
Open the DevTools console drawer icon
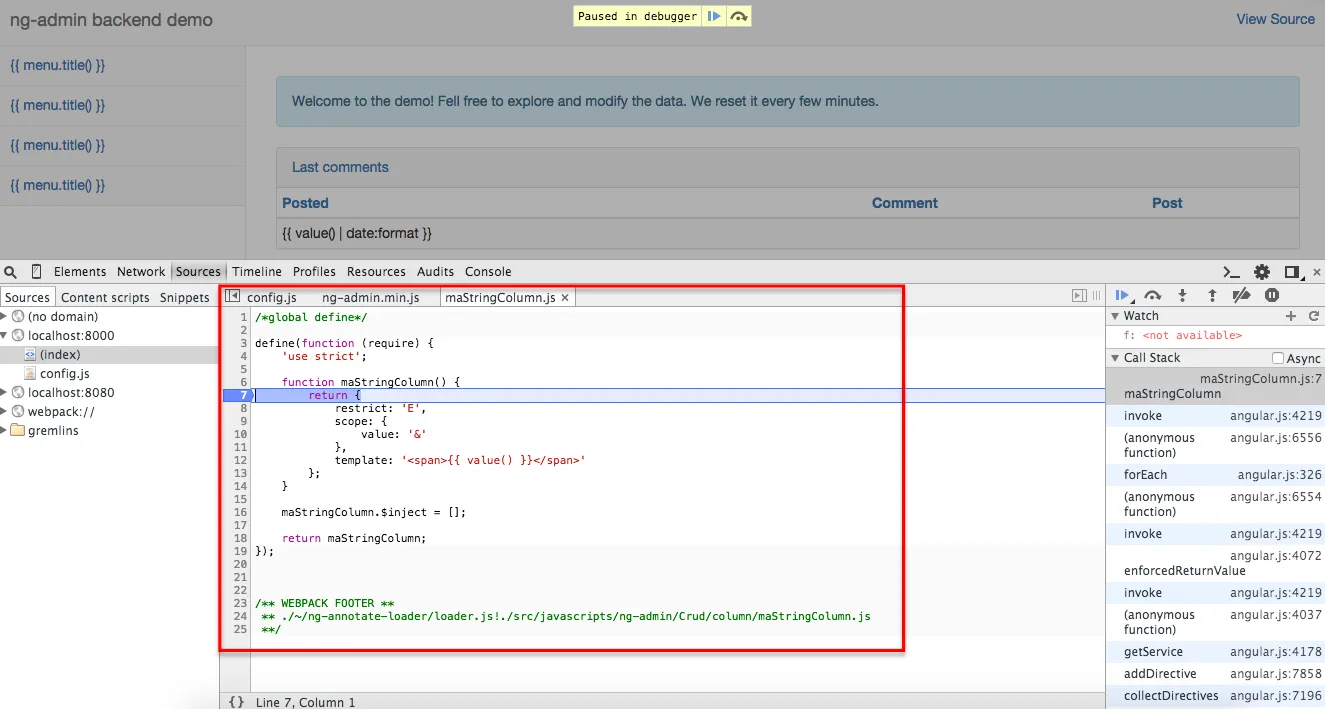coord(1230,271)
